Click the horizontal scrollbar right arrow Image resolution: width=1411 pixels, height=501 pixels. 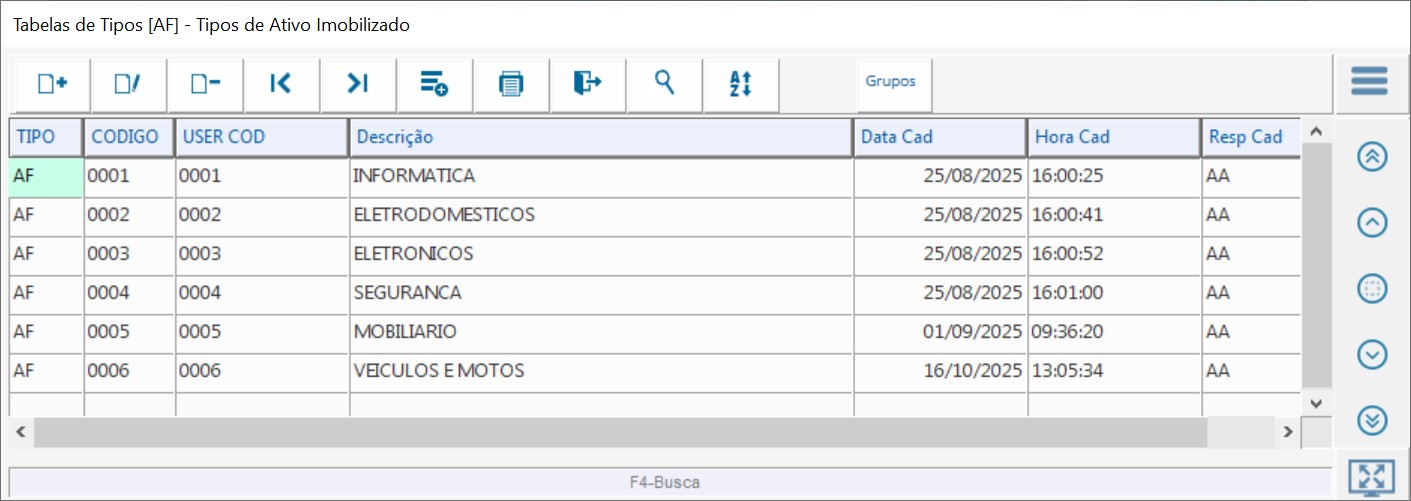[x=1289, y=432]
